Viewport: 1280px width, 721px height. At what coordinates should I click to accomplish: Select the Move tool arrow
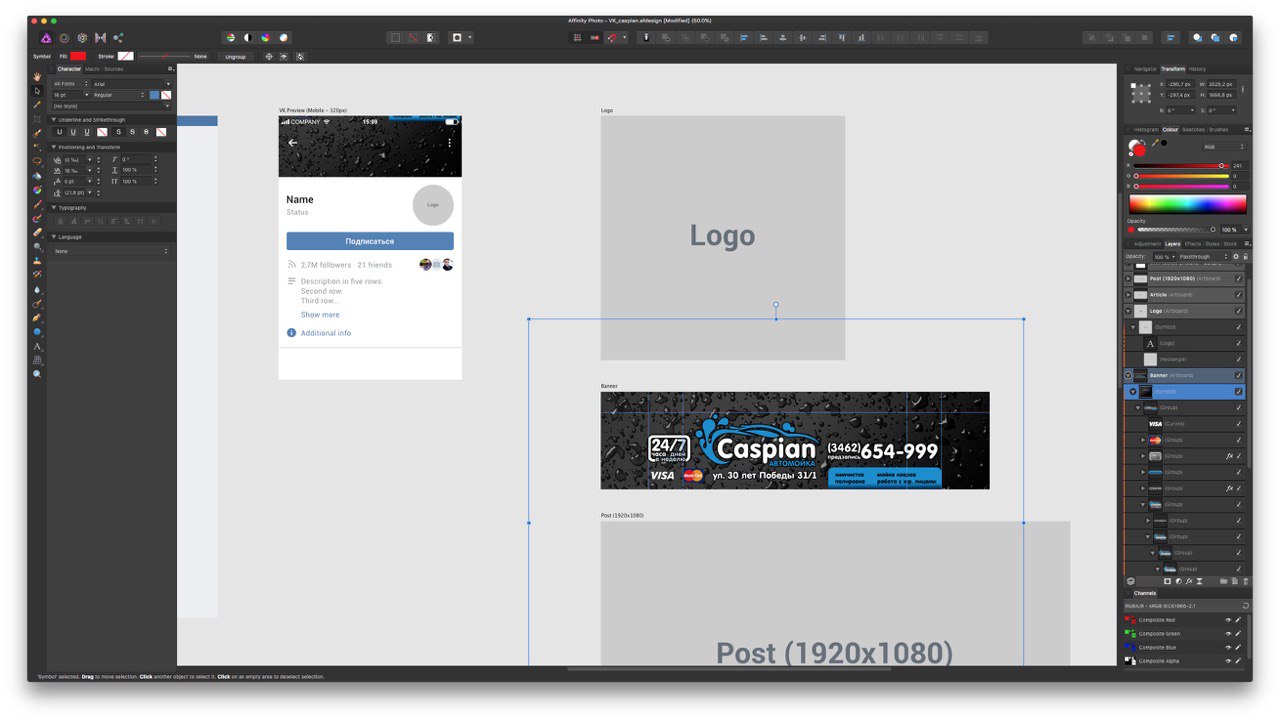click(x=37, y=90)
